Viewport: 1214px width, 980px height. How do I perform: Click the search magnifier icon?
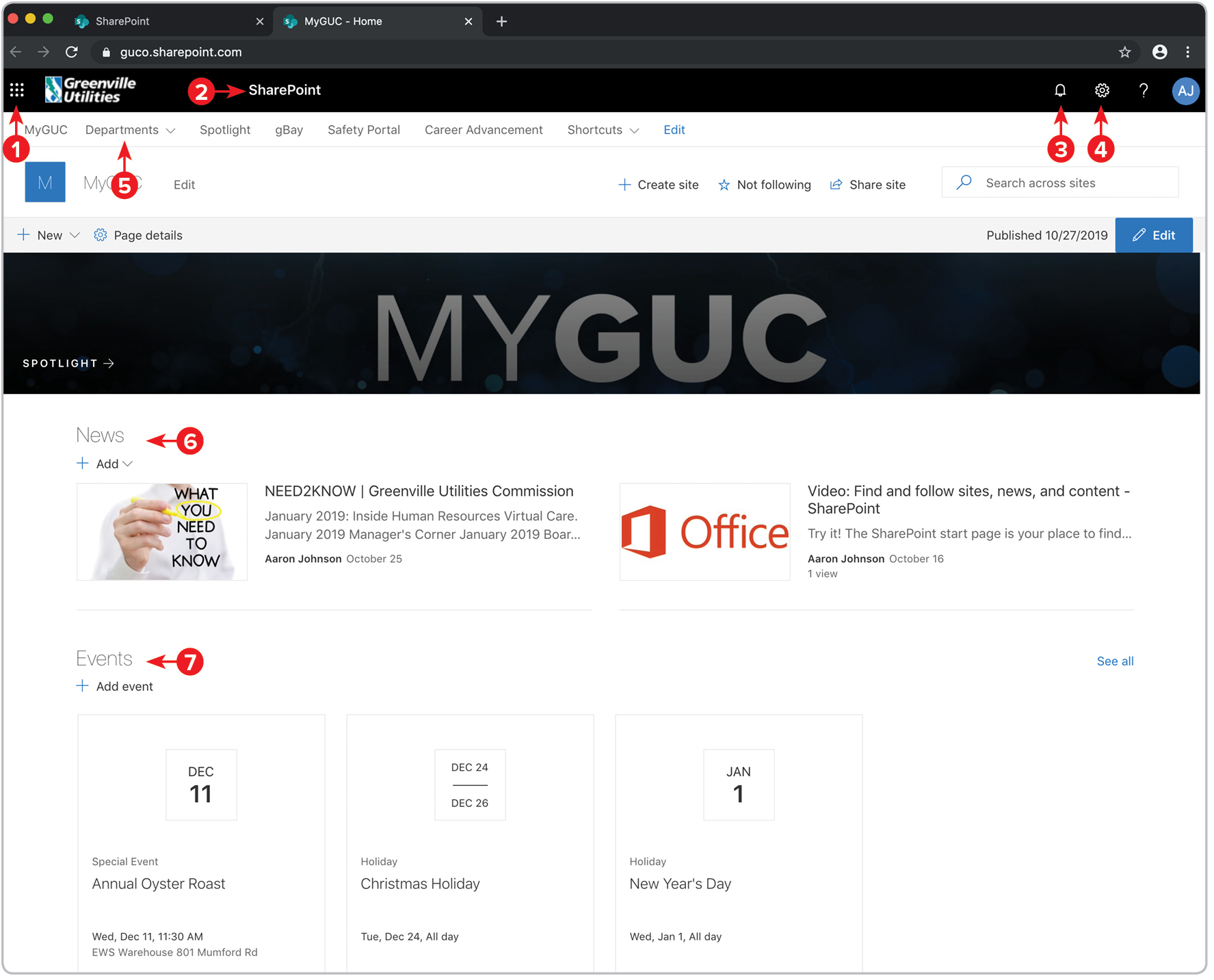click(964, 183)
